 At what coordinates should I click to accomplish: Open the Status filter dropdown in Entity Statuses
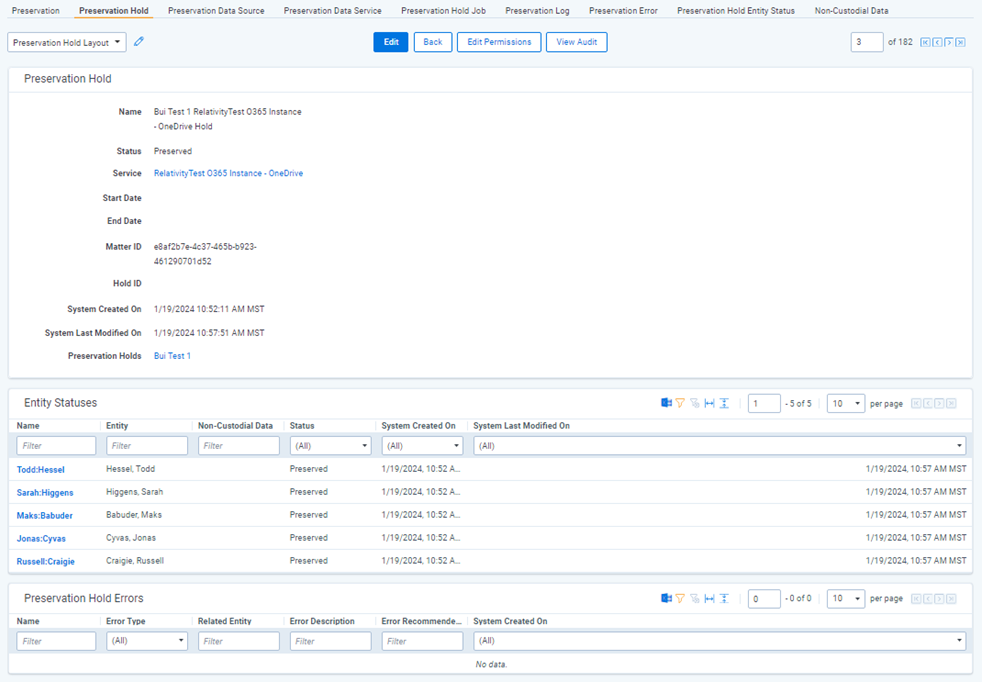(x=331, y=446)
